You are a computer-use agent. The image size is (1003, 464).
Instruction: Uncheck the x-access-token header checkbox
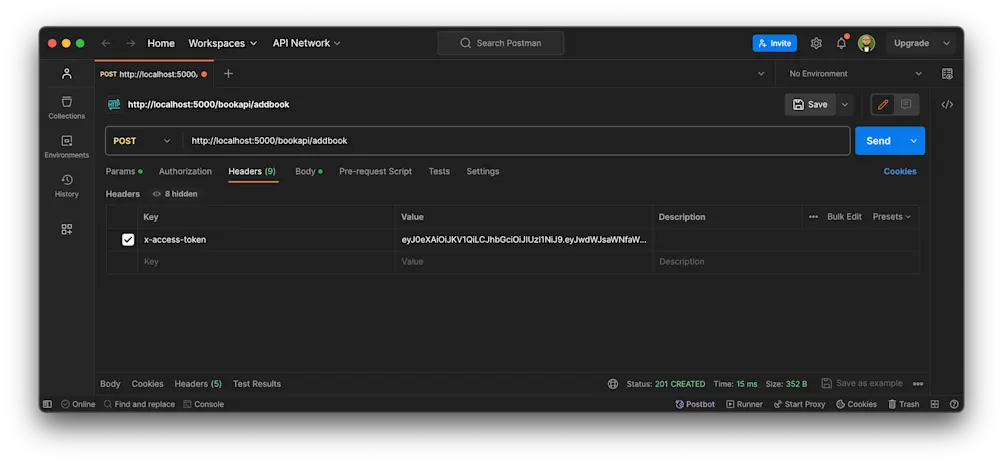pos(128,239)
